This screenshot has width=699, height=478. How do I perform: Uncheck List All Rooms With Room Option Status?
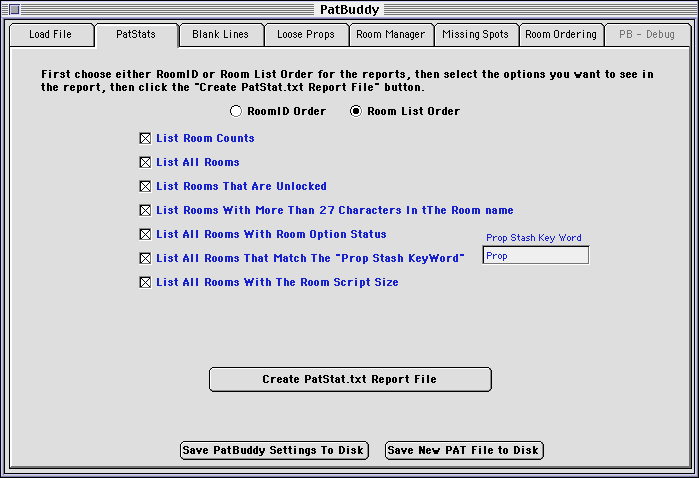(x=146, y=234)
